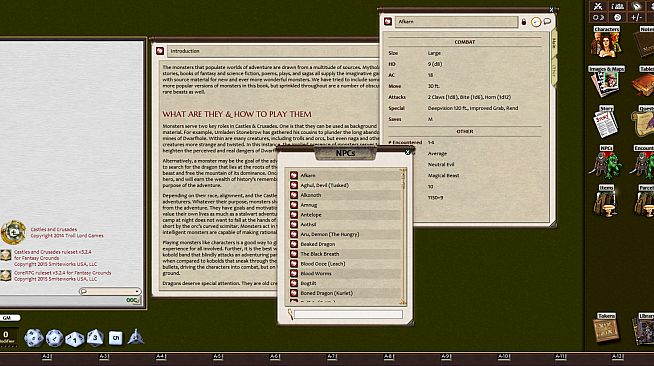Open the Encounters sidebar panel

coord(644,161)
